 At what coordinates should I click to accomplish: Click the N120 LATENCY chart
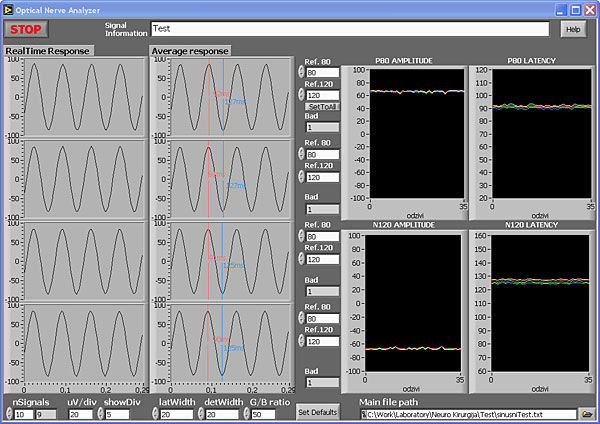540,303
